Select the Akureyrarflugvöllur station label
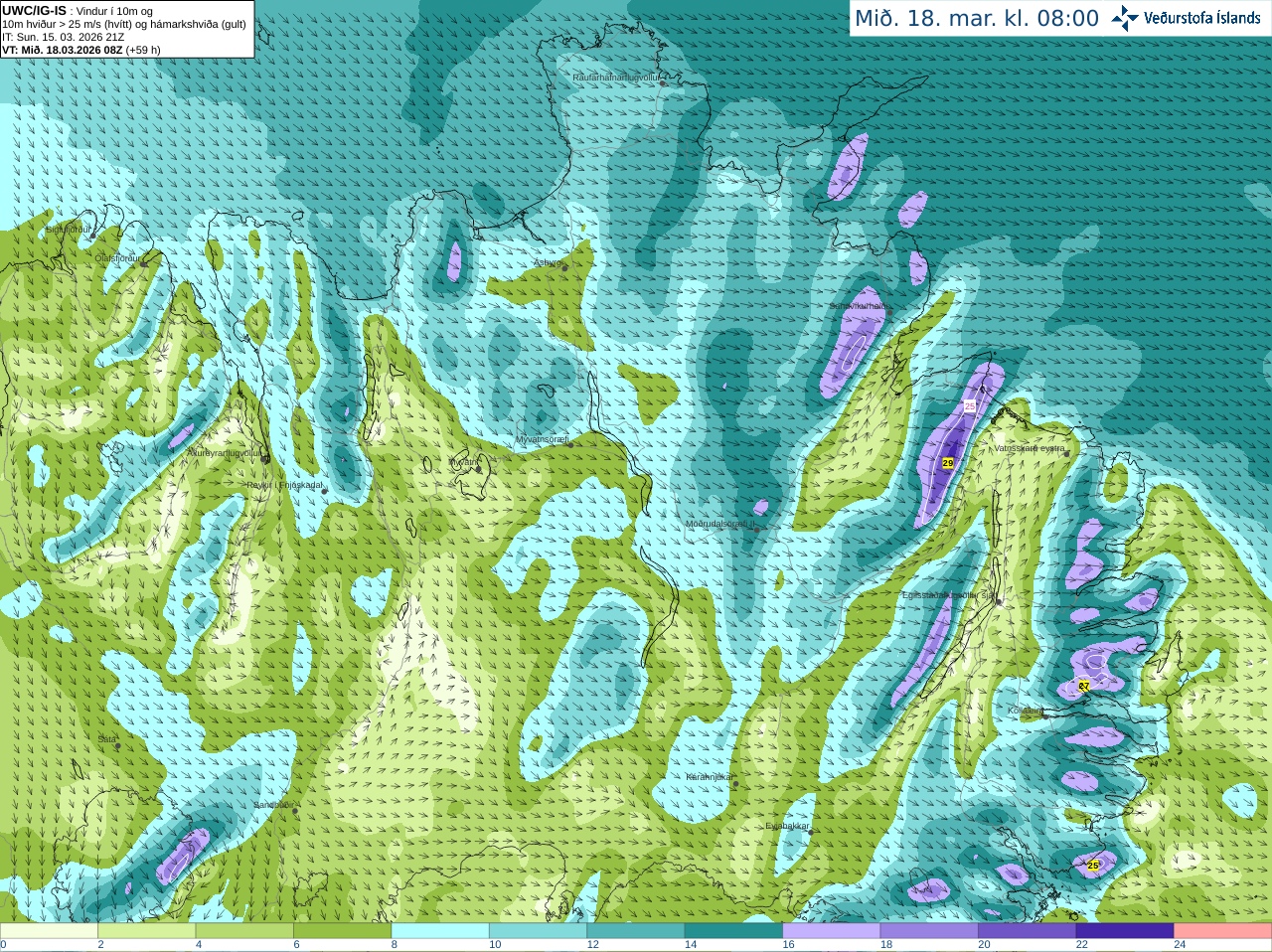1272x952 pixels. (225, 452)
